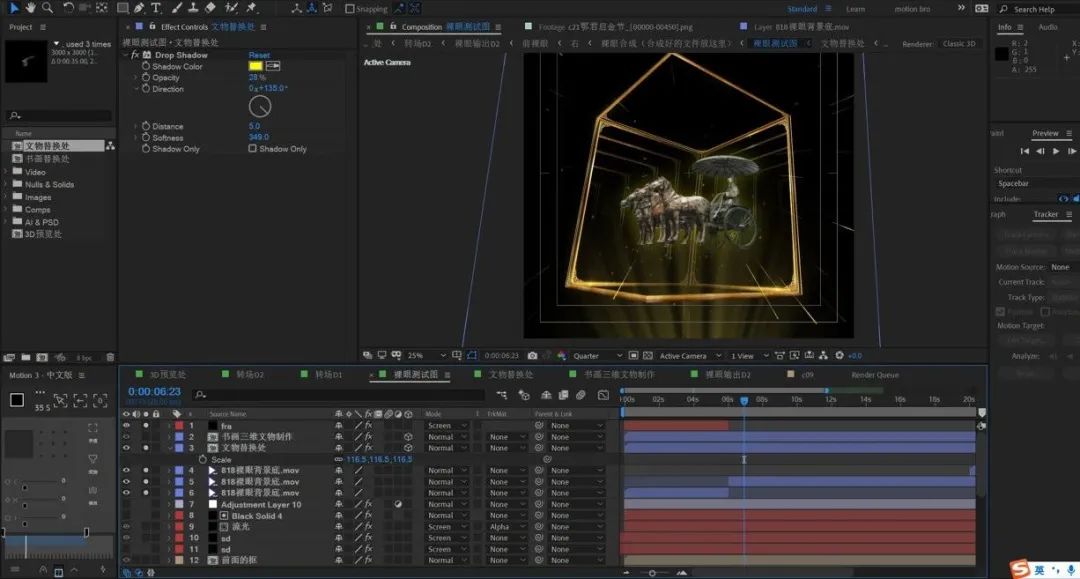Choose the Type text tool
This screenshot has height=579, width=1080.
click(156, 8)
